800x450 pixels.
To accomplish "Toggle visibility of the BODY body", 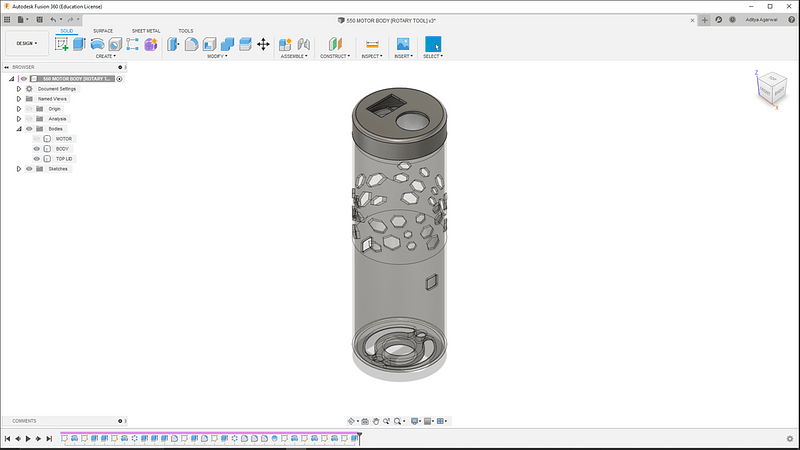I will [x=36, y=149].
